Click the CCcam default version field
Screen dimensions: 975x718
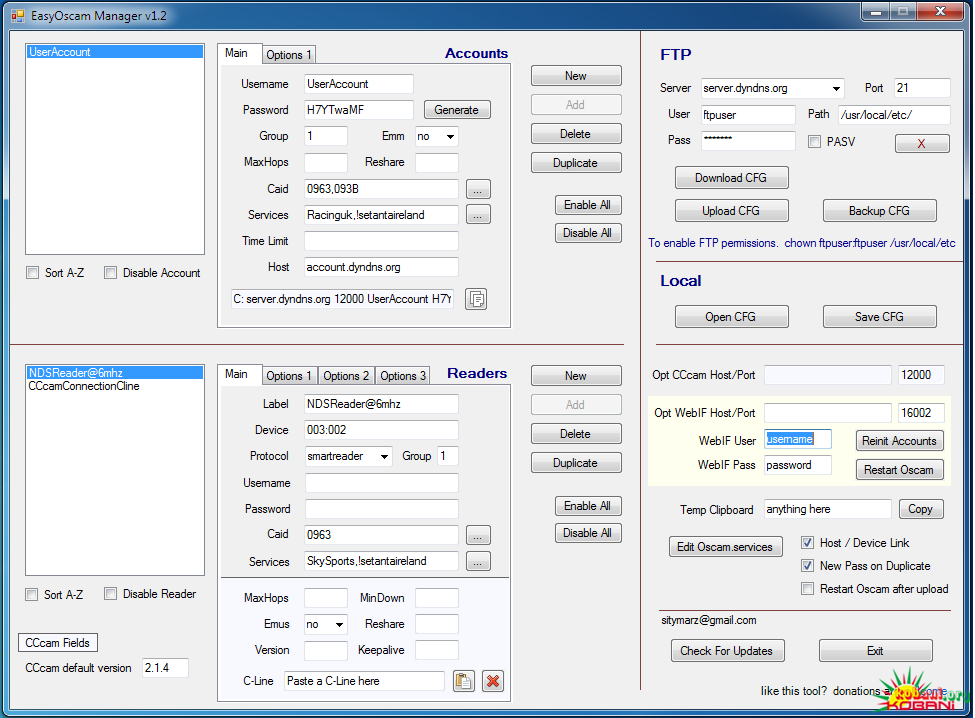(165, 668)
